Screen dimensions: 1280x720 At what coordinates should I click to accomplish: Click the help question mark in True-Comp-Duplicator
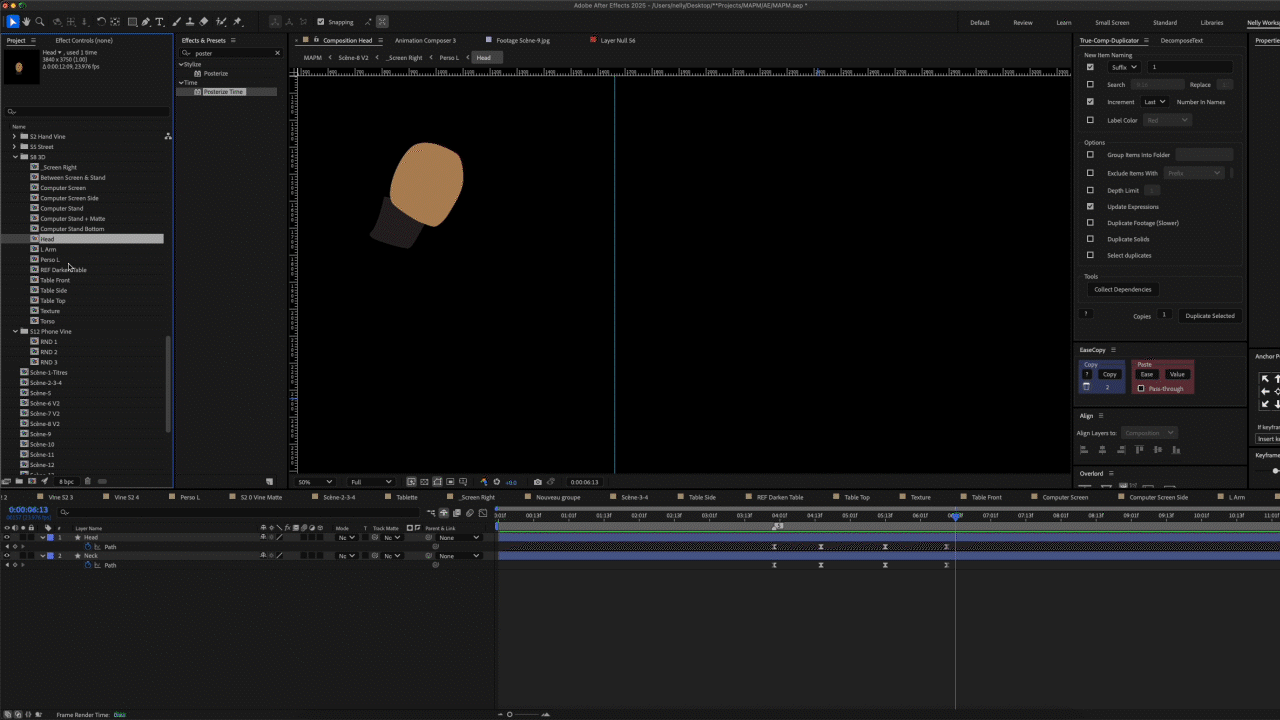pyautogui.click(x=1086, y=314)
